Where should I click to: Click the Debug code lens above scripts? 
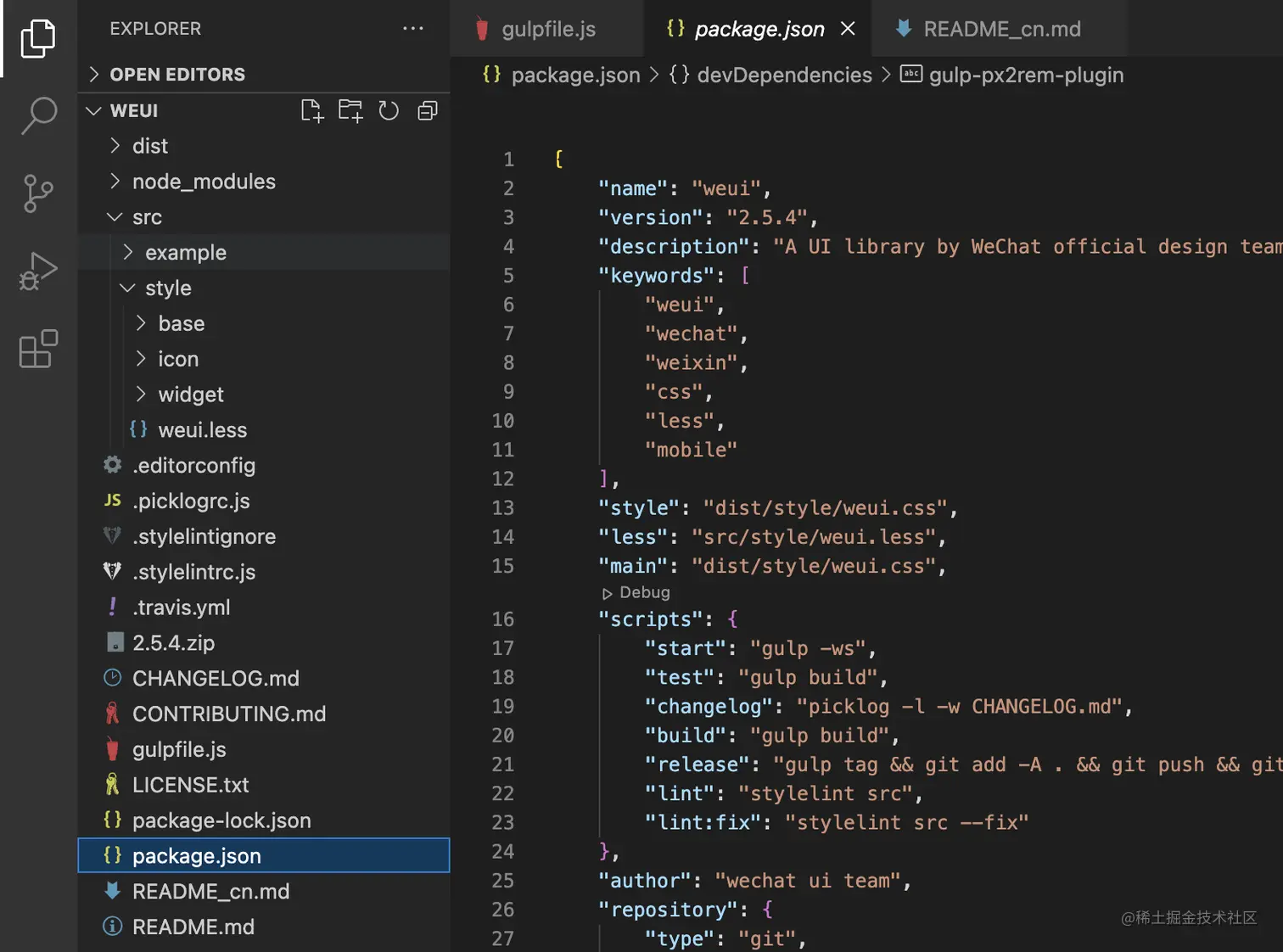(x=644, y=592)
